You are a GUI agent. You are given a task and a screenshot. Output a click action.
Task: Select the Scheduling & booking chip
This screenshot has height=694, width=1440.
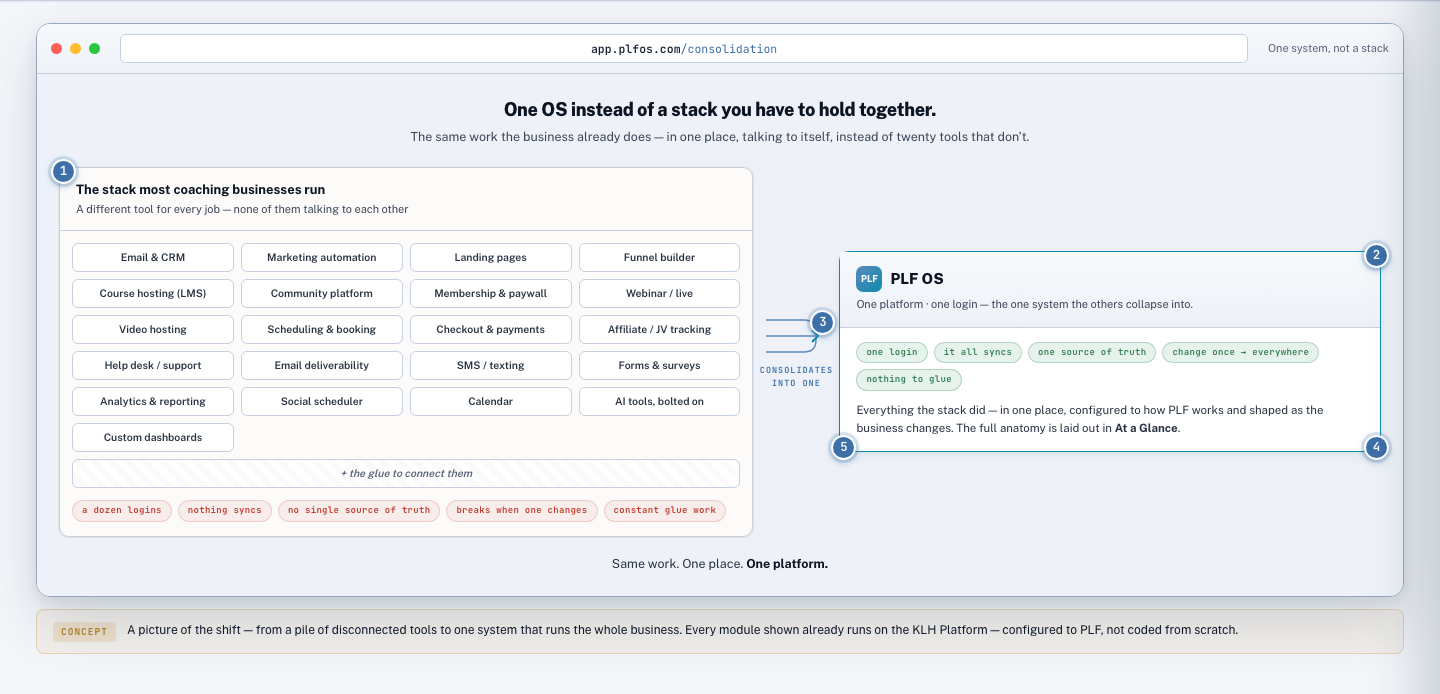(322, 329)
